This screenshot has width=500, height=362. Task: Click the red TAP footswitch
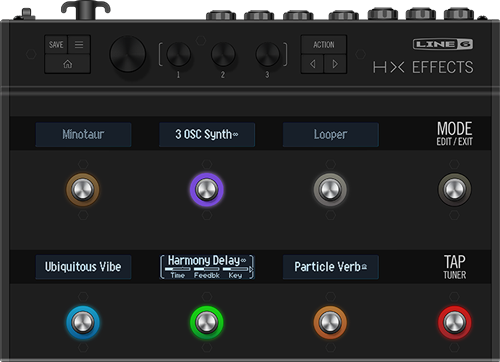(455, 322)
